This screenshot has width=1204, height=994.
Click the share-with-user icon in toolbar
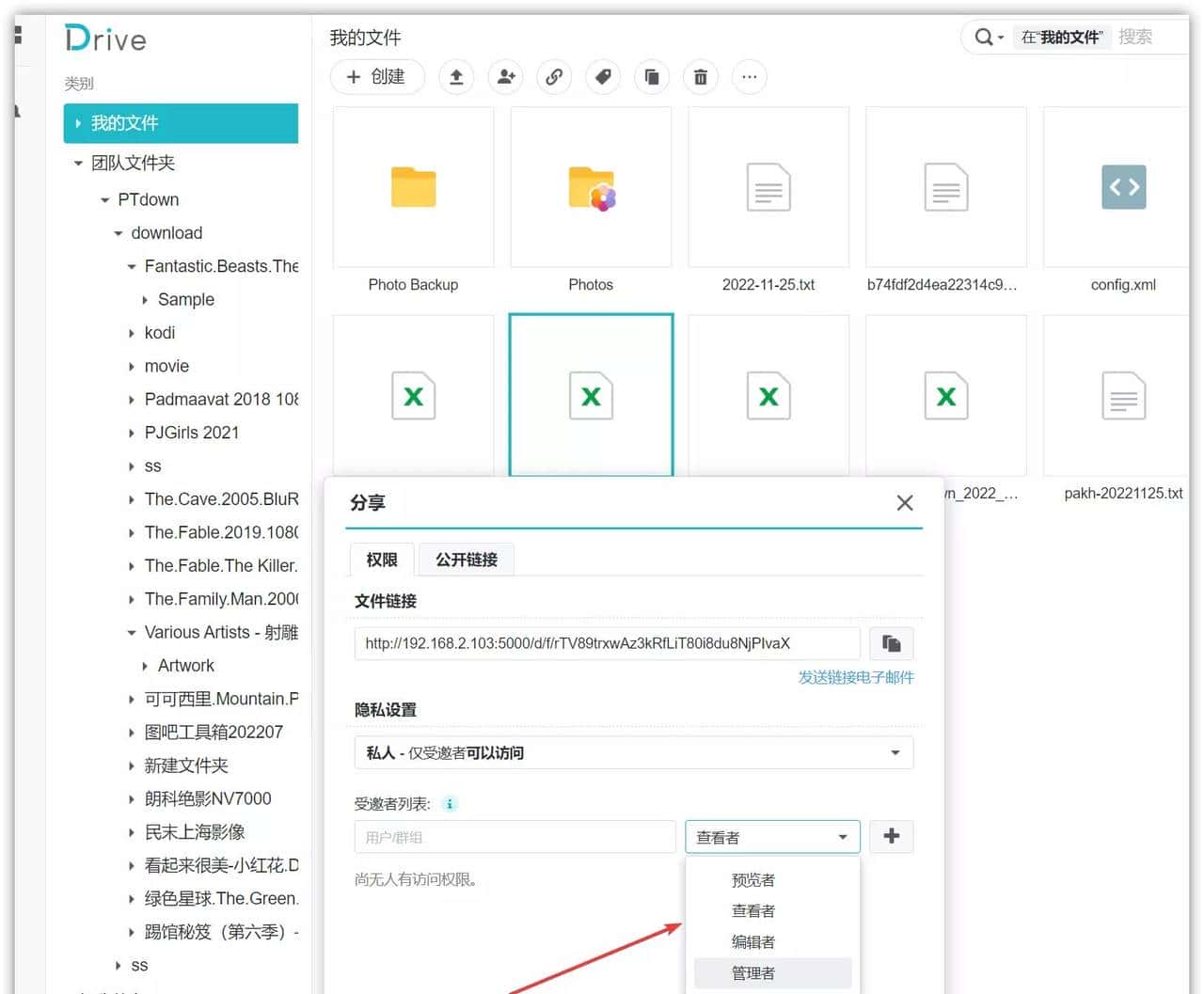coord(505,77)
